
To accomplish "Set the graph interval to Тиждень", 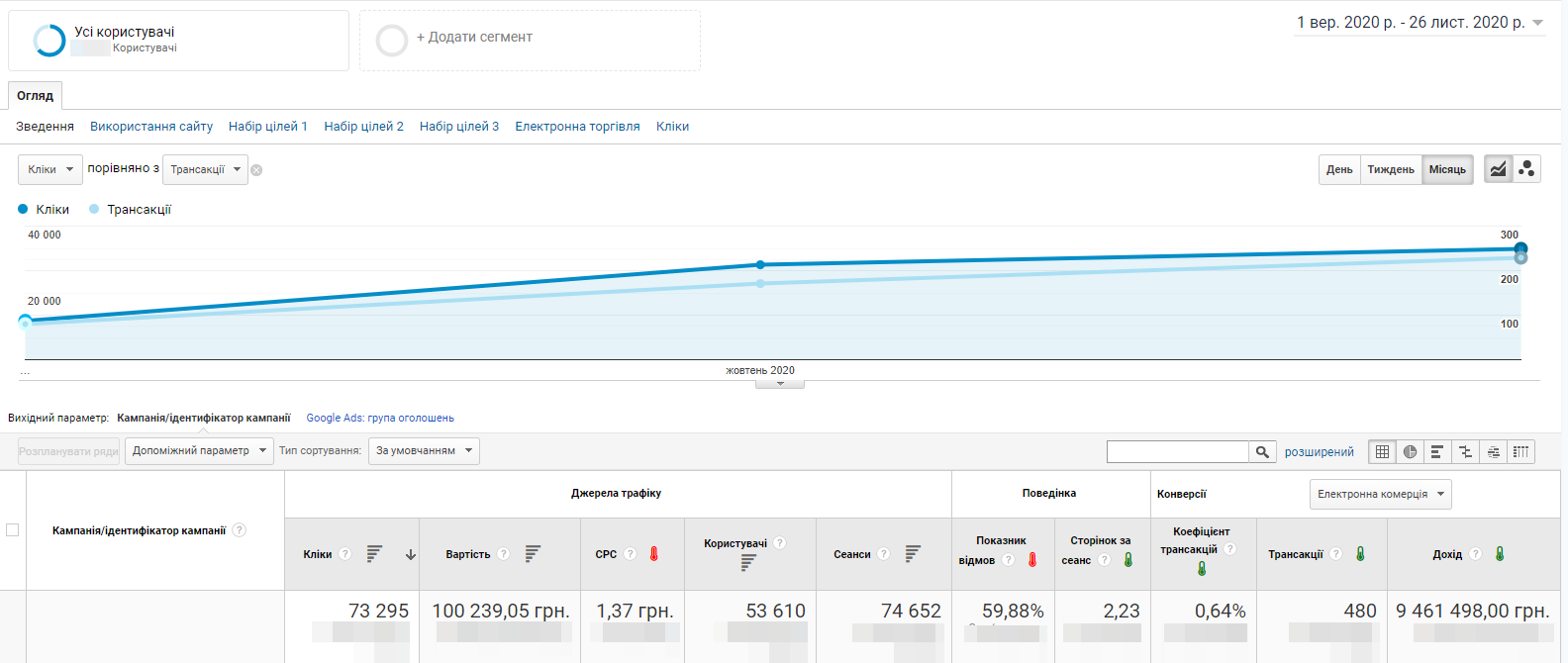I will 1391,169.
